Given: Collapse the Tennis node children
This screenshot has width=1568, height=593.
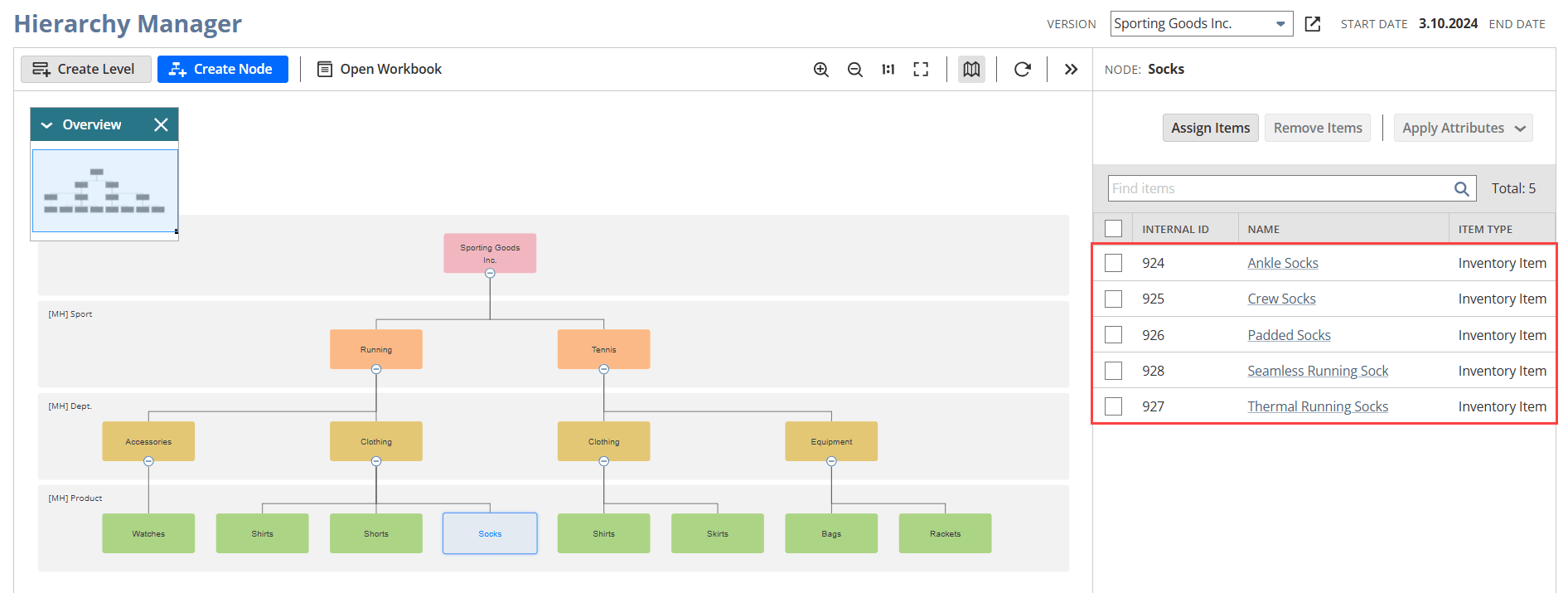Looking at the screenshot, I should [x=603, y=369].
